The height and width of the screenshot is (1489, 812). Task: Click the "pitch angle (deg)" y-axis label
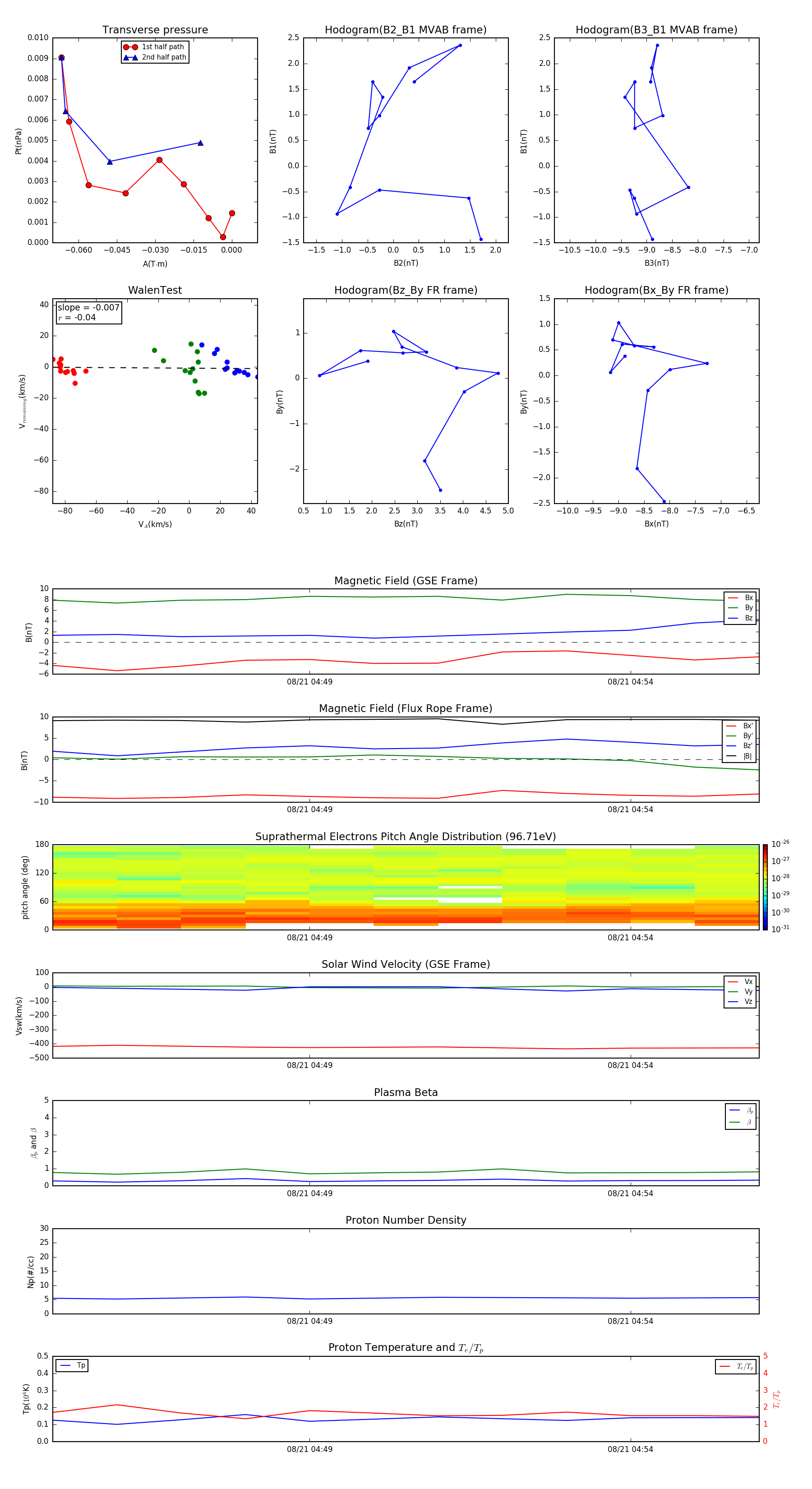25,887
